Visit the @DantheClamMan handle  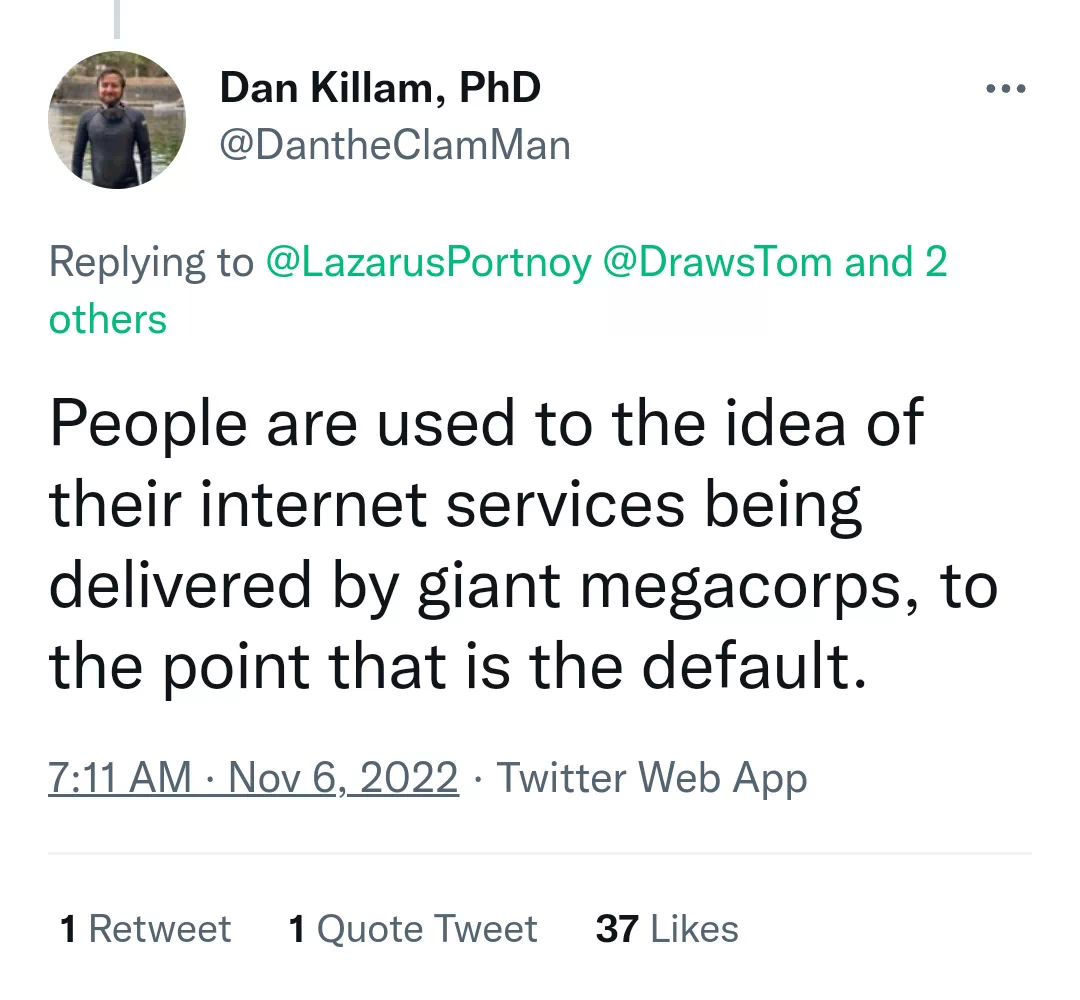pos(395,145)
